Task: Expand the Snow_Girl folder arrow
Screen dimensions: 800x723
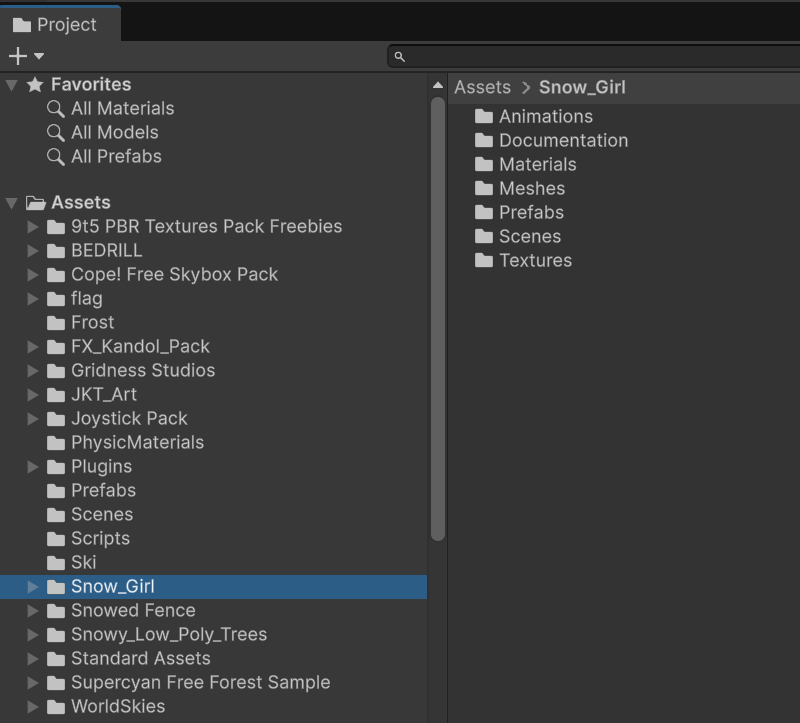Action: point(33,587)
